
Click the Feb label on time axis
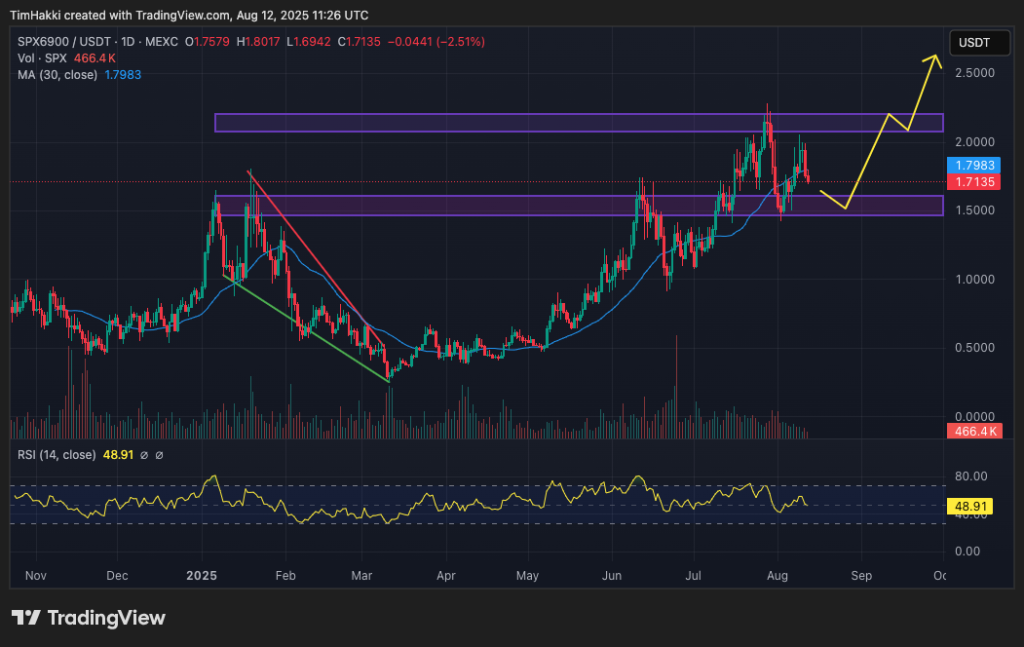[285, 576]
